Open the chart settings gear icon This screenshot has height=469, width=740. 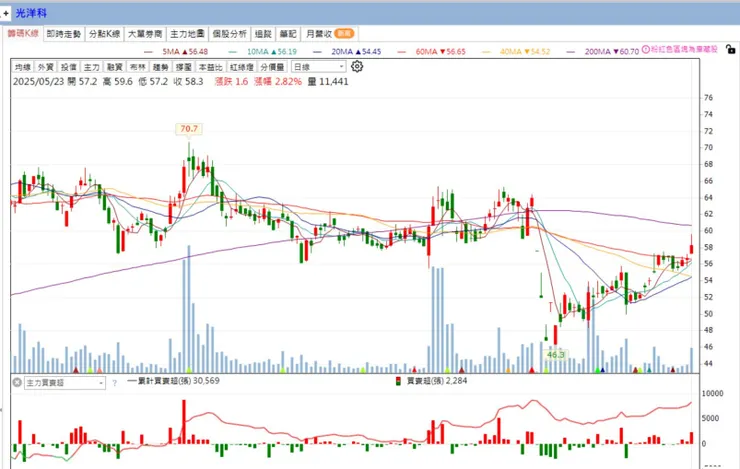(x=357, y=67)
